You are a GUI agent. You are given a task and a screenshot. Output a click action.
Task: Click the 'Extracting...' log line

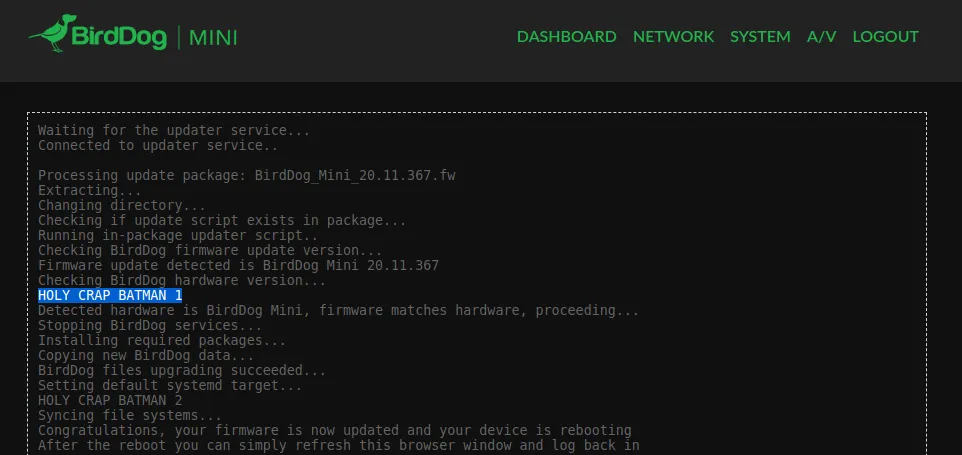click(x=90, y=191)
